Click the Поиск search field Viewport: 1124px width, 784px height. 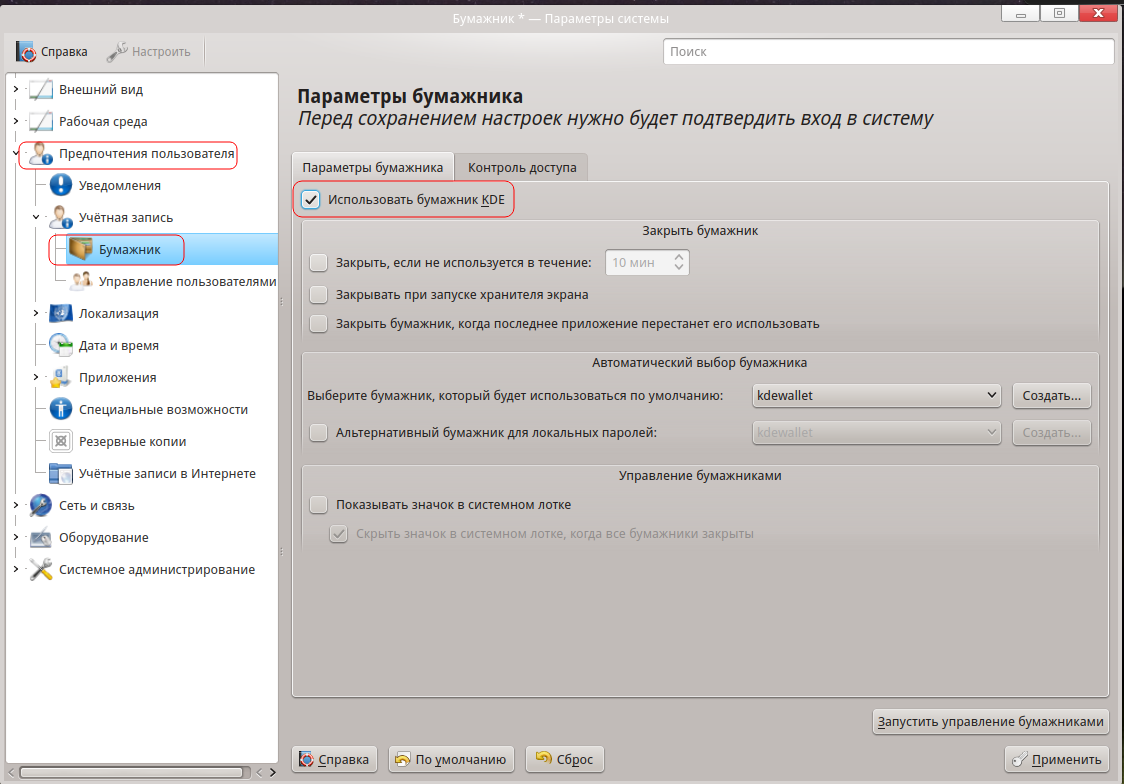(888, 52)
